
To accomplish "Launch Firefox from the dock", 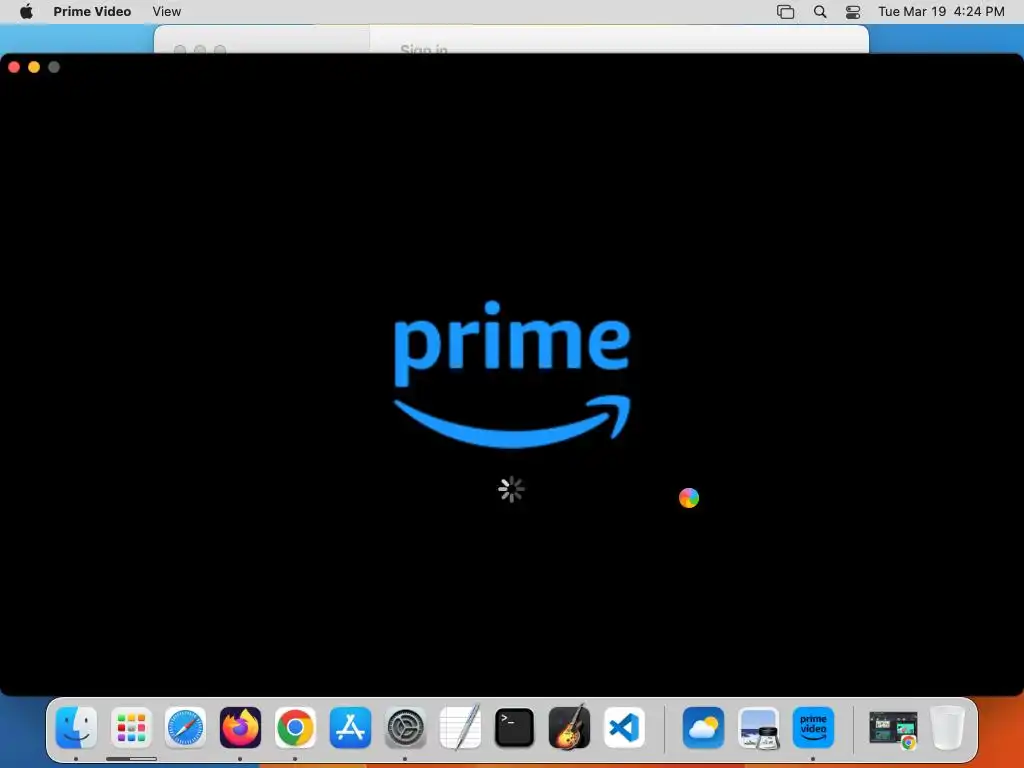I will [x=240, y=727].
